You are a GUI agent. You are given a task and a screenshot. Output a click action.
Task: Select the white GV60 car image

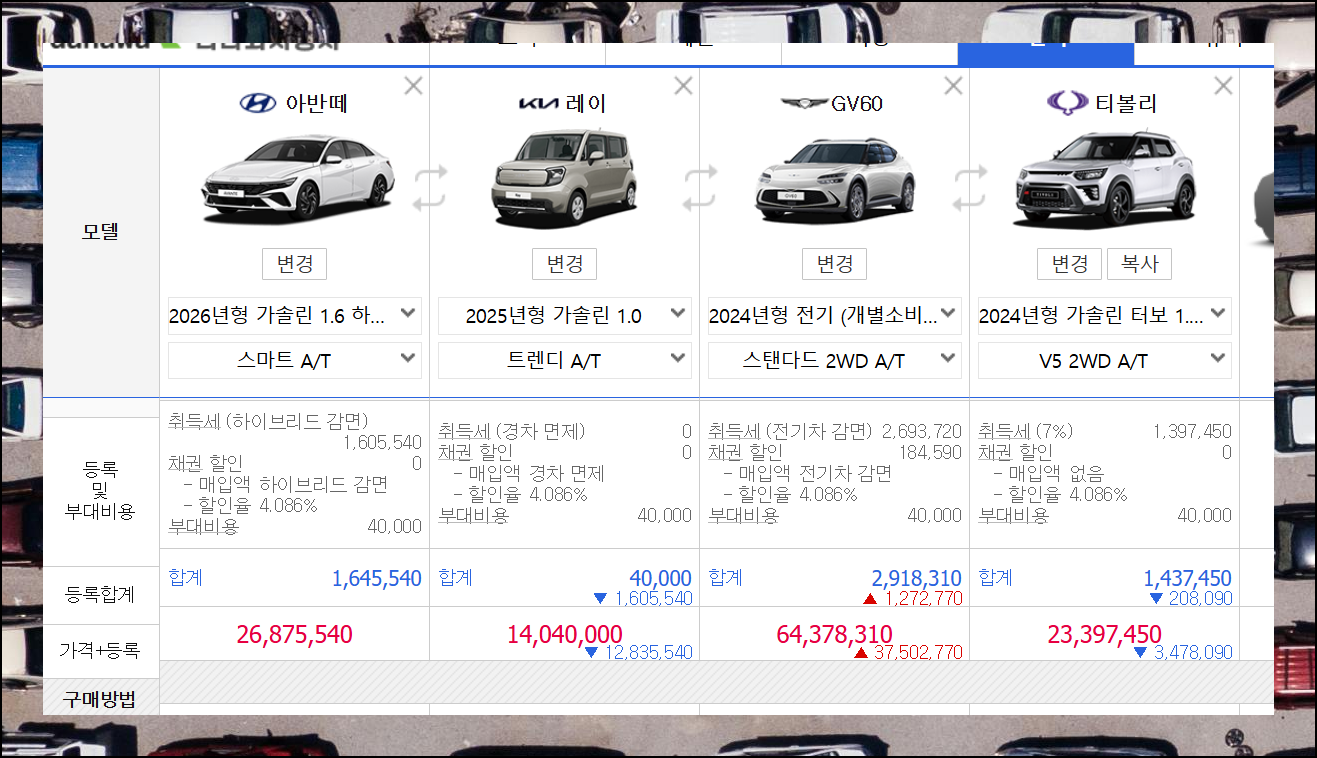(x=834, y=183)
